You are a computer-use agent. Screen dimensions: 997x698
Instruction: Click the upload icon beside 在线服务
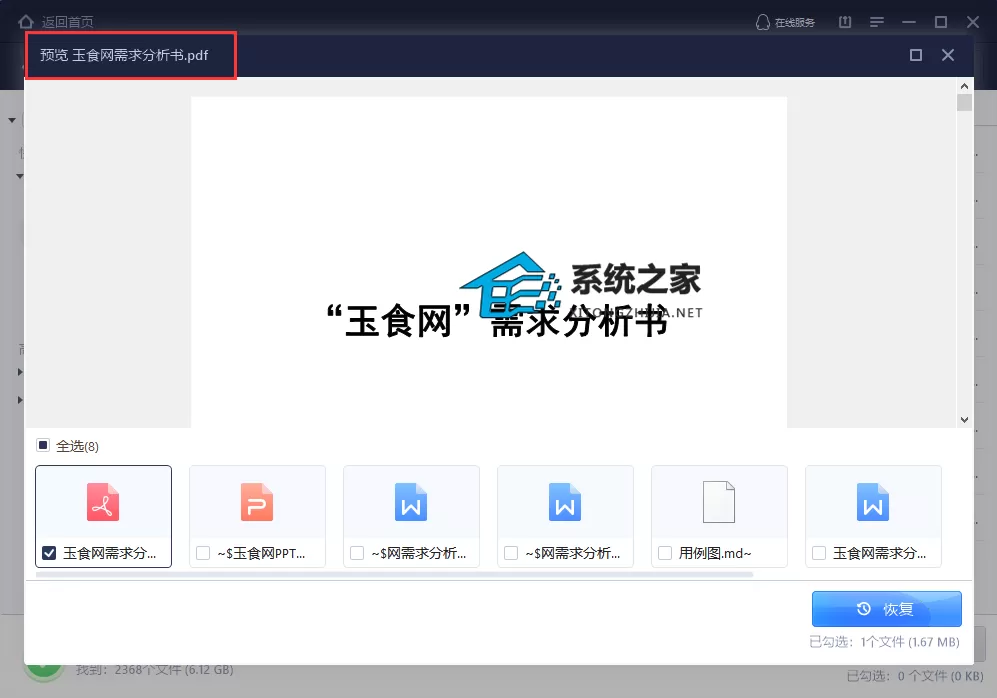[845, 22]
